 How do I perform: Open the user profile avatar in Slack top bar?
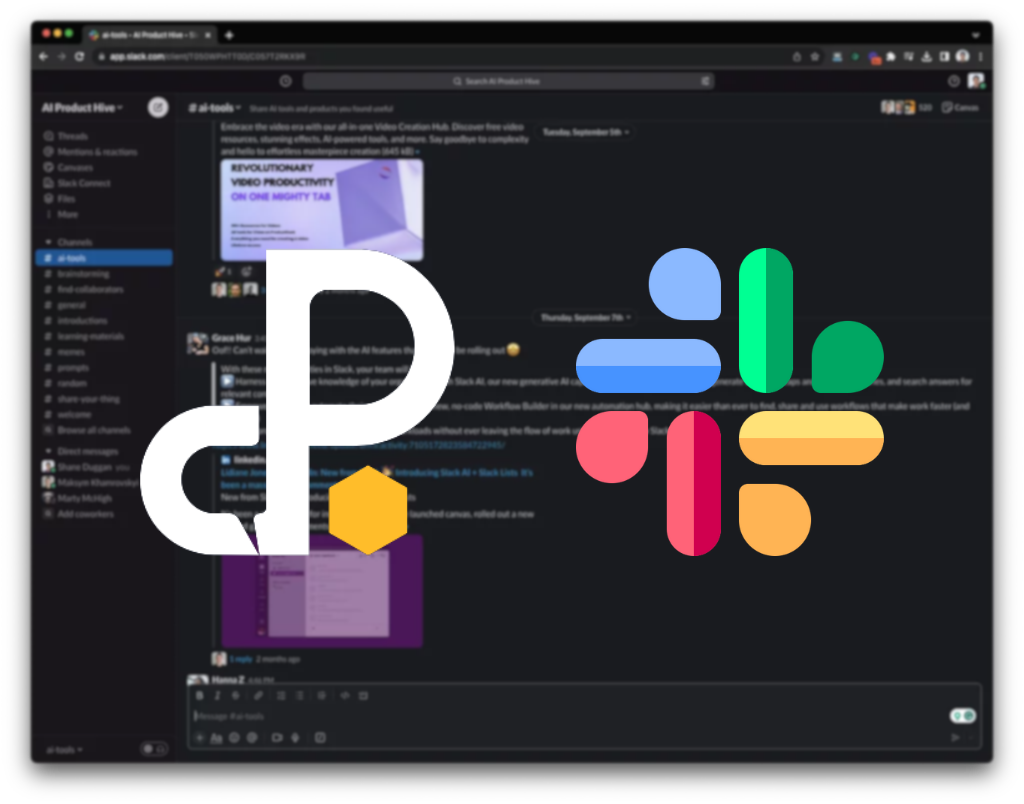pos(976,81)
